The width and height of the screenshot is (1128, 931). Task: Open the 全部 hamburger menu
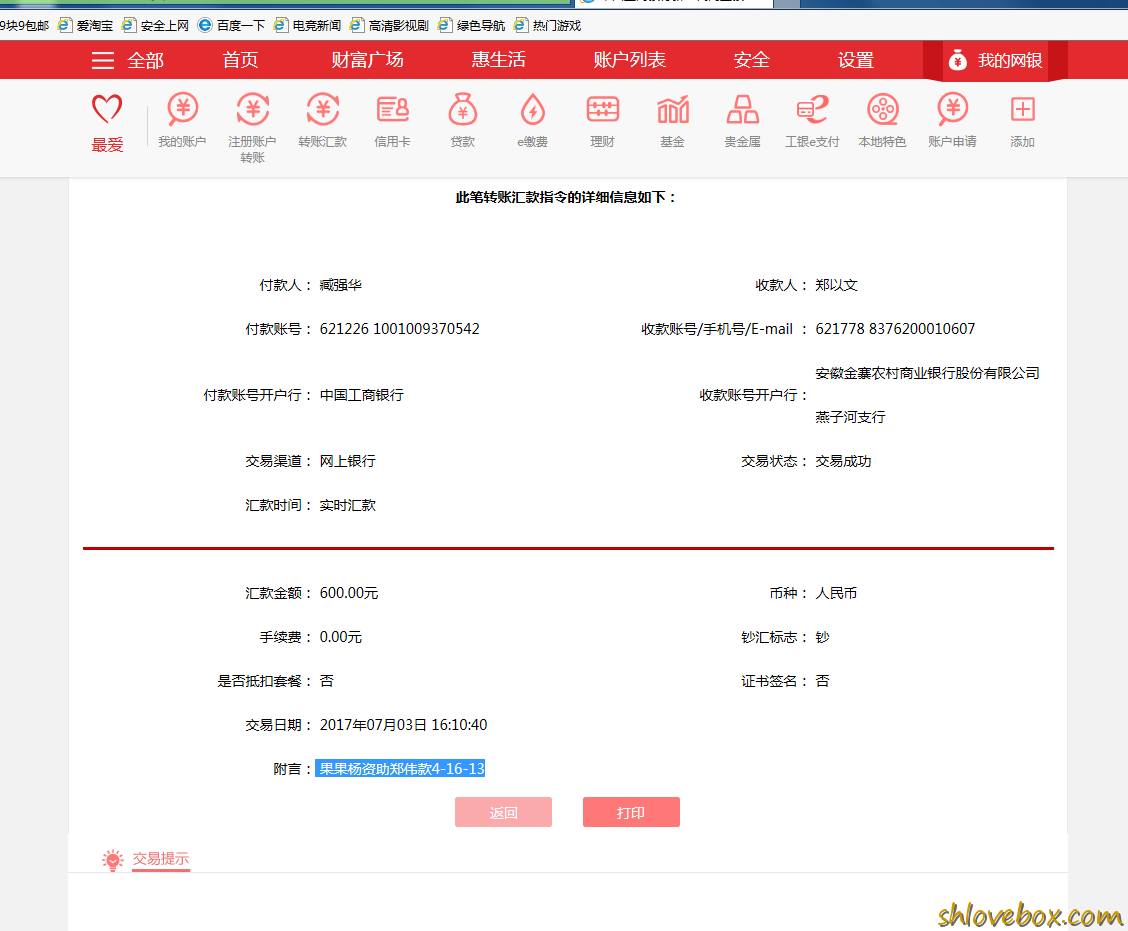[103, 60]
